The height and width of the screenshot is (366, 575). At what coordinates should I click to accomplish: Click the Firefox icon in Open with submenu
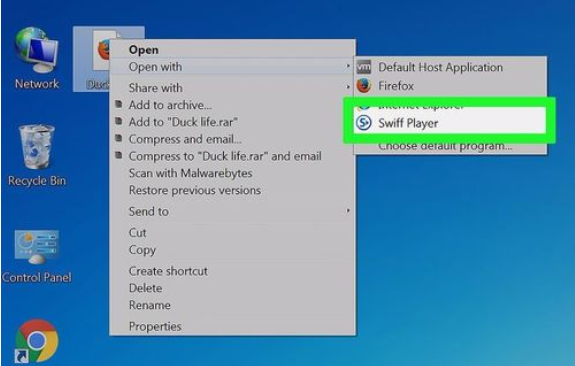tap(364, 86)
